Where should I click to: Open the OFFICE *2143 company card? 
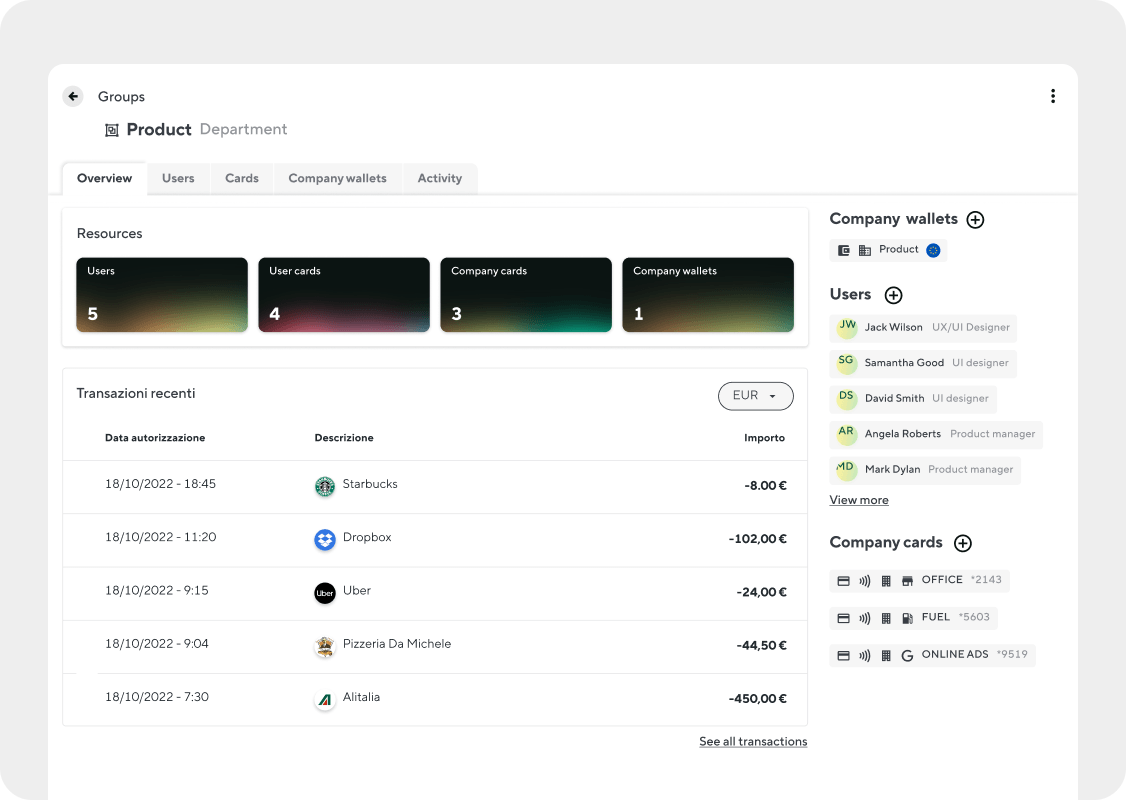tap(920, 580)
